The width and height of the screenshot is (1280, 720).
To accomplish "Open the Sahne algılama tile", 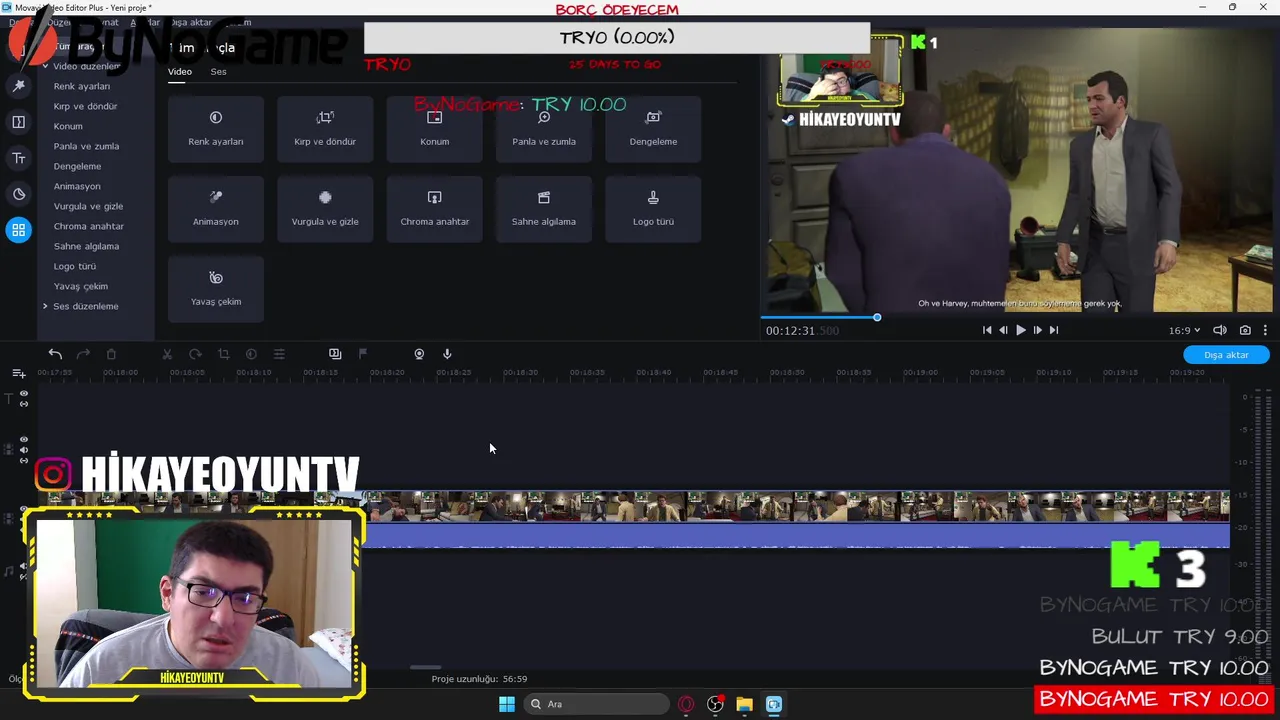I will (544, 209).
